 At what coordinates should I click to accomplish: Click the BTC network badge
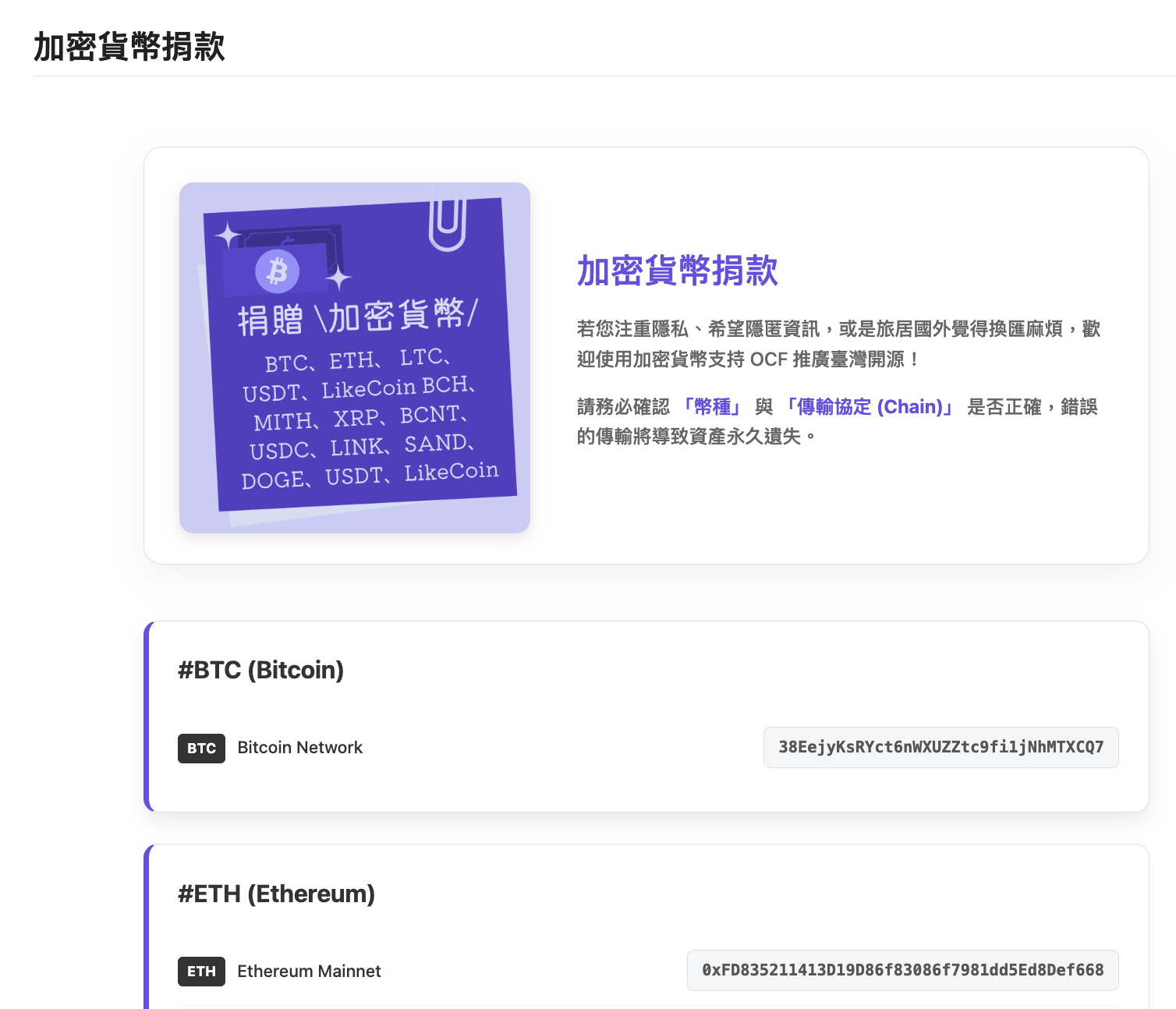pyautogui.click(x=201, y=749)
